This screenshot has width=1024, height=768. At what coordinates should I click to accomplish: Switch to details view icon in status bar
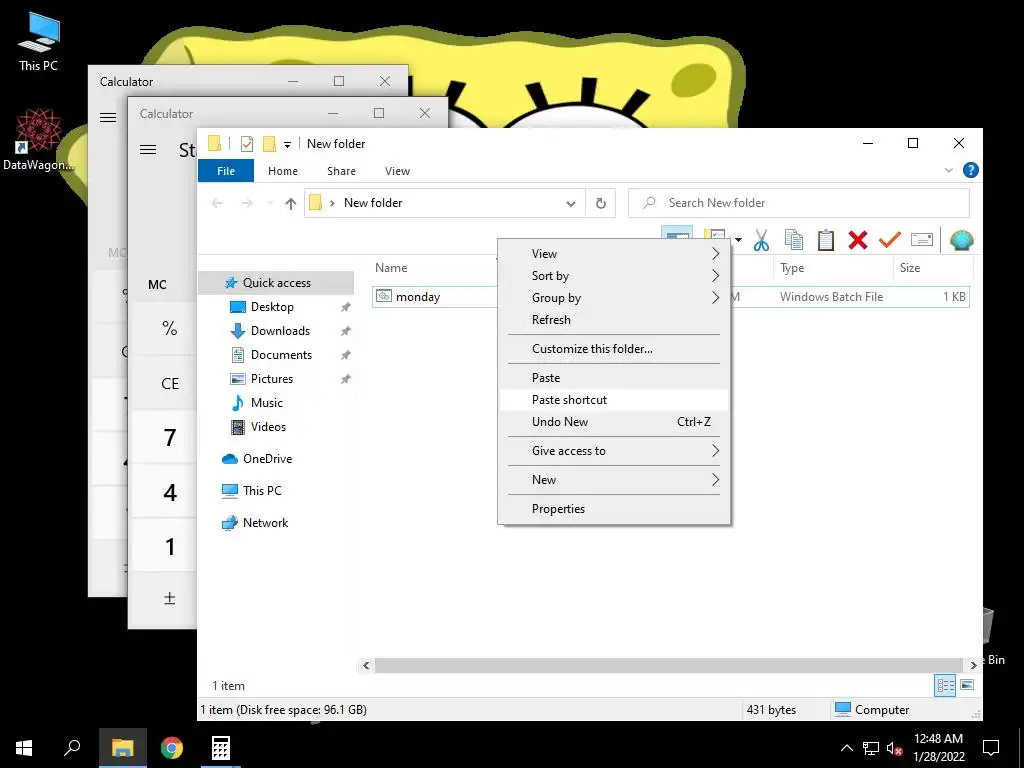point(945,685)
